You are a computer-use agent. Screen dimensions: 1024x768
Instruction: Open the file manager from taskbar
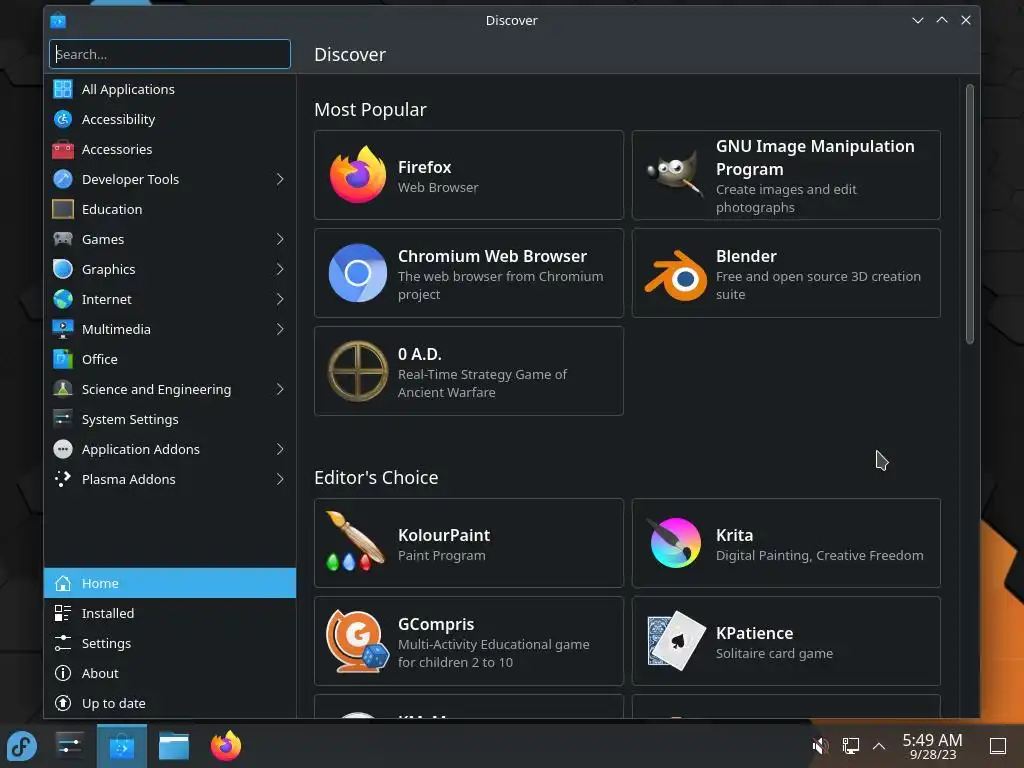(x=174, y=746)
